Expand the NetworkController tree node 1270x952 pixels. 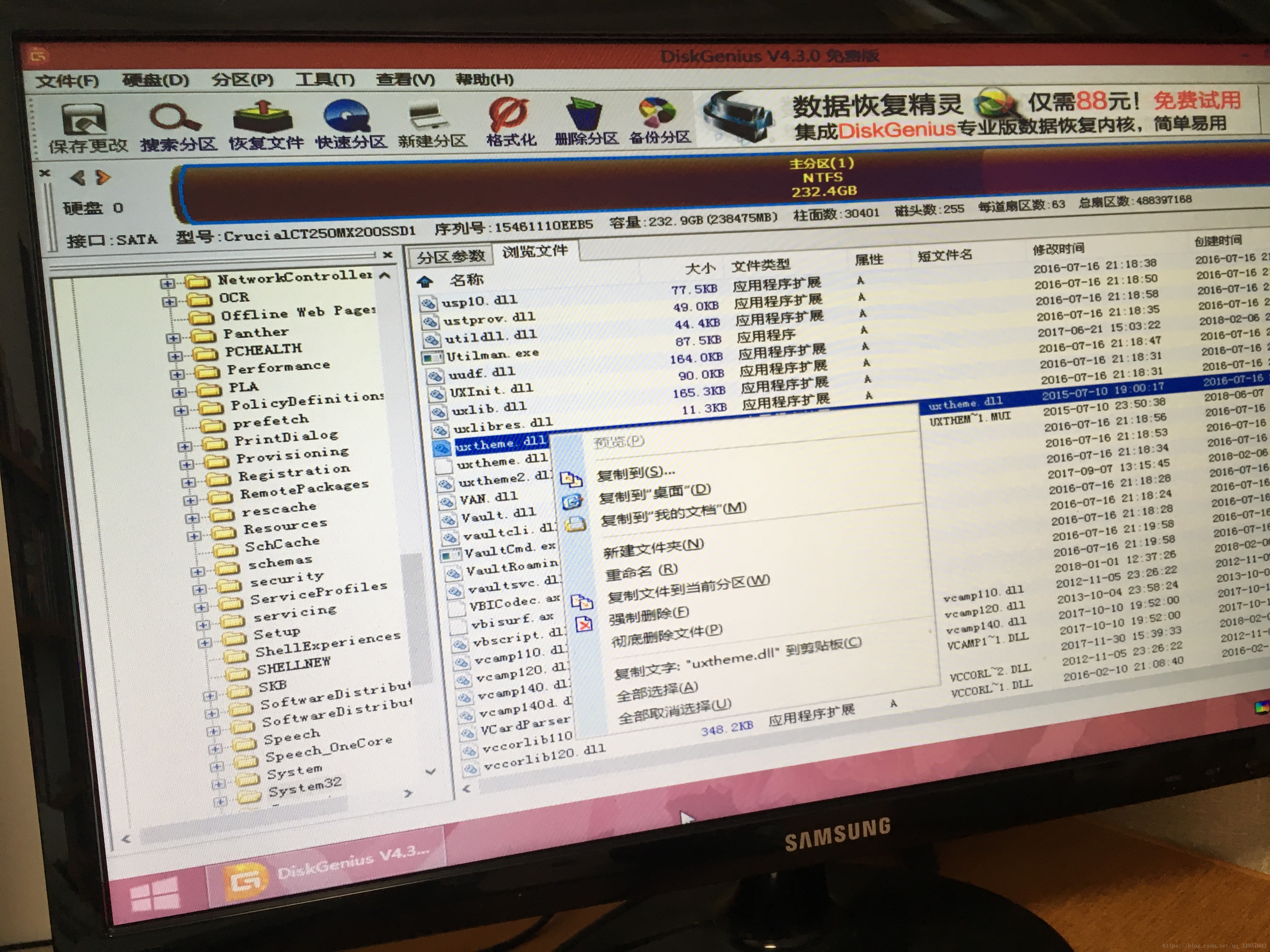coord(167,283)
